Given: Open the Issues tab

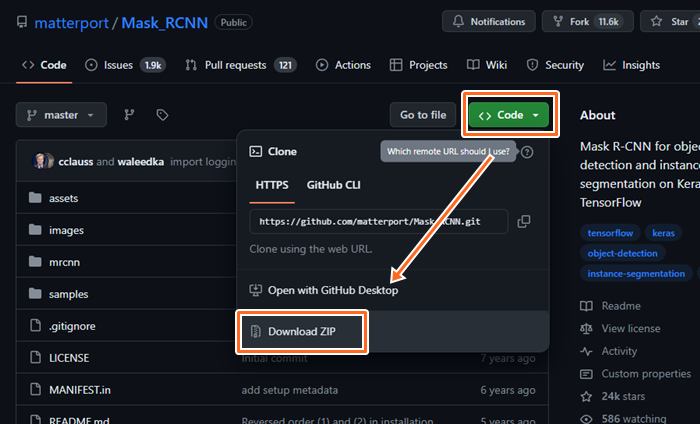Looking at the screenshot, I should coord(125,65).
